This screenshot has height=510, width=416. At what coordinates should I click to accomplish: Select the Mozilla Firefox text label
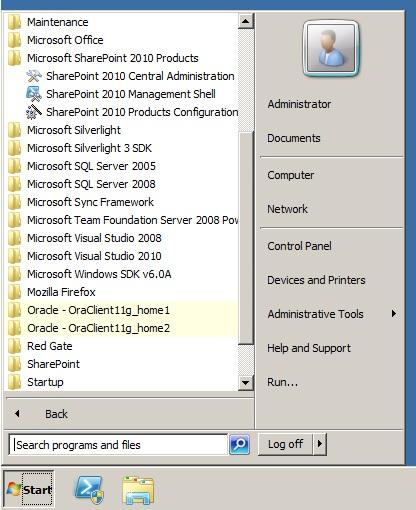61,292
